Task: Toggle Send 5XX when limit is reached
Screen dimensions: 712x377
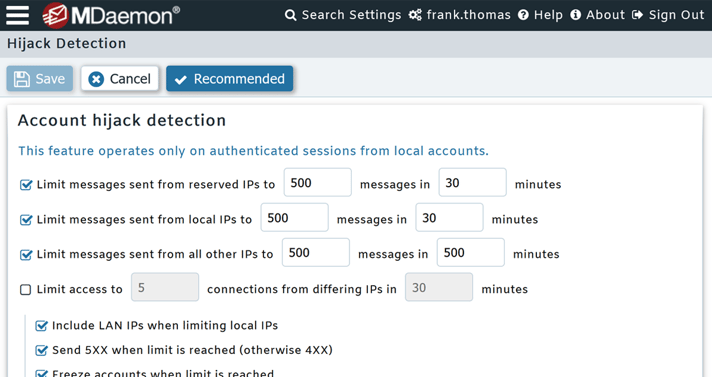Action: 41,350
